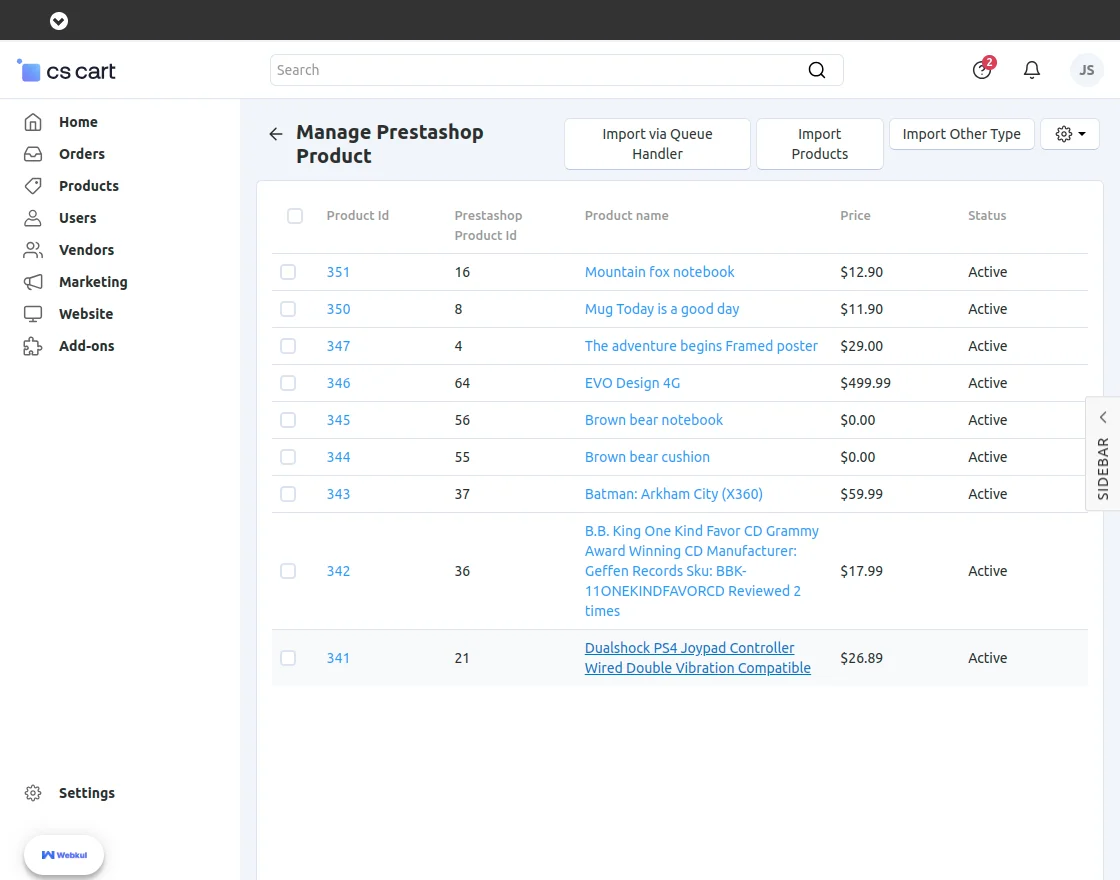Open the notifications bell
1120x880 pixels.
coord(1032,70)
